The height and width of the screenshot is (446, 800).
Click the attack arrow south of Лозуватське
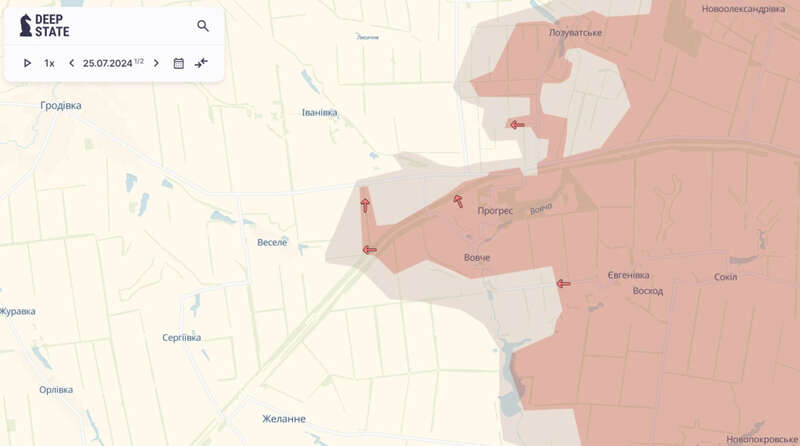tap(517, 125)
